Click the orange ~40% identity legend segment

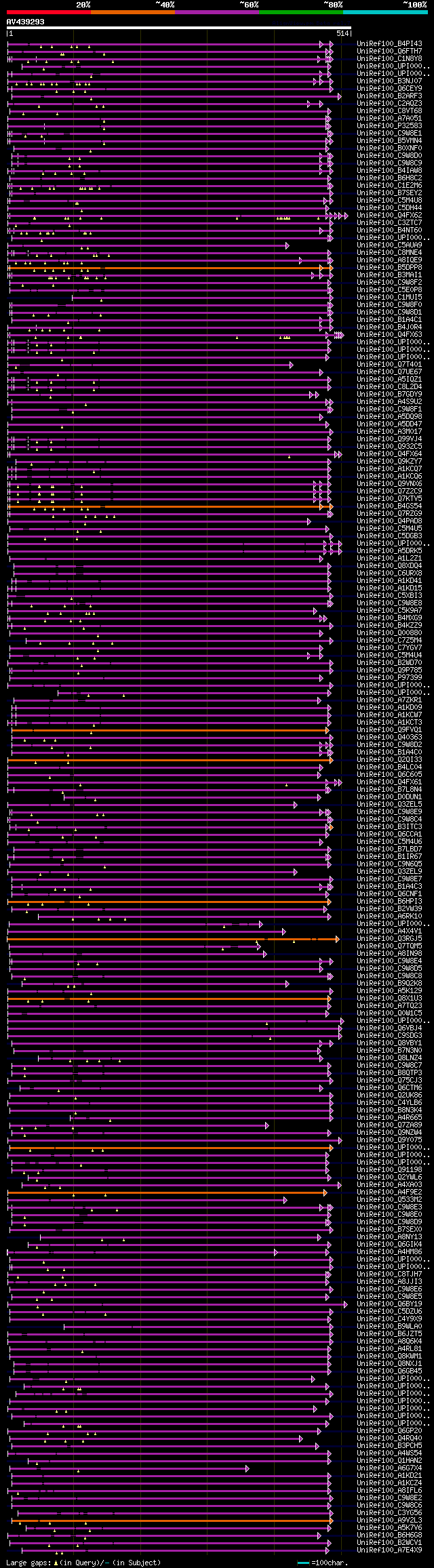tap(133, 12)
